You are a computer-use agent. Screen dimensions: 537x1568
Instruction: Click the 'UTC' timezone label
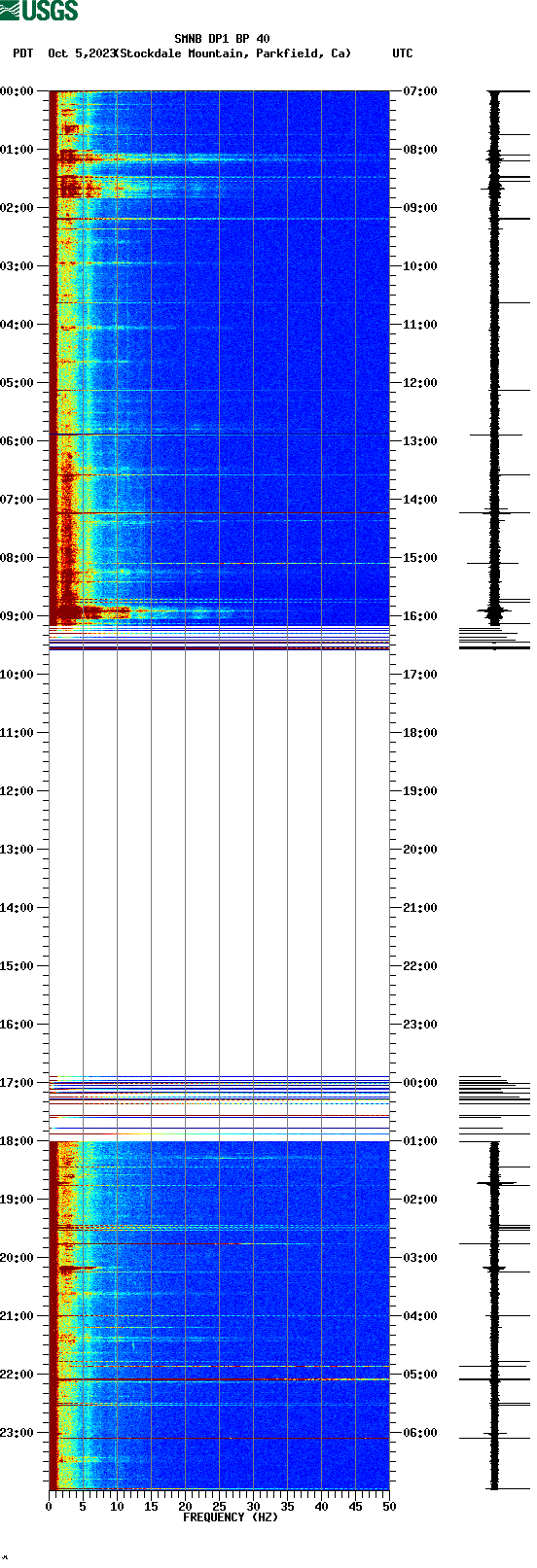[403, 53]
